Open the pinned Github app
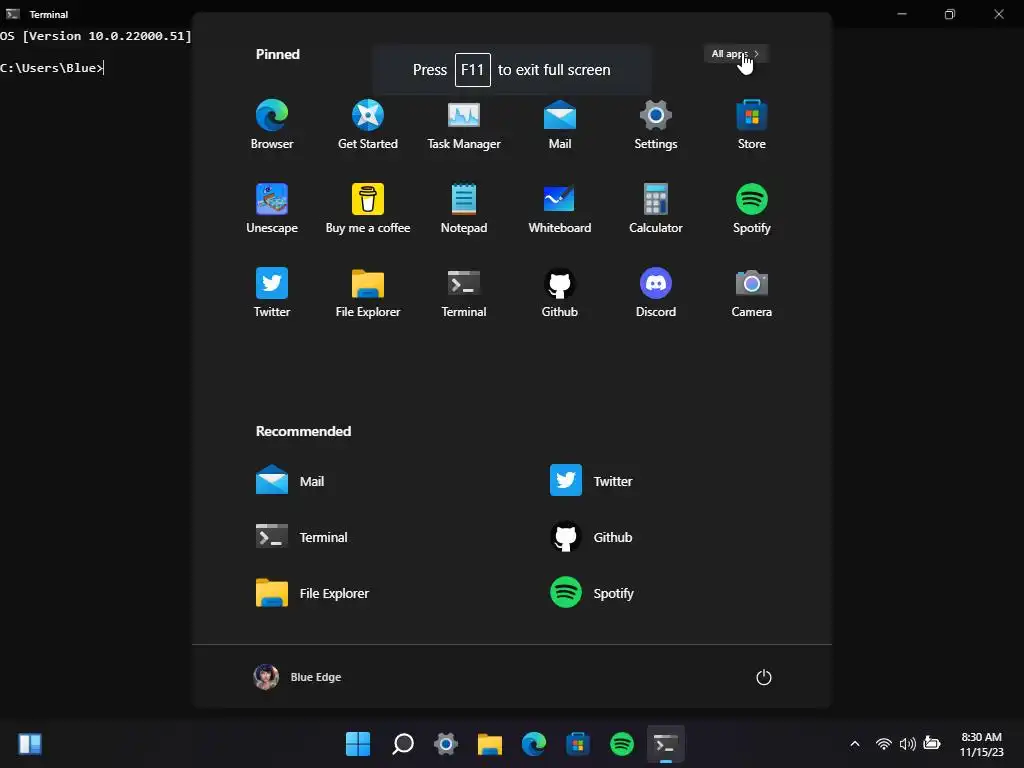Image resolution: width=1024 pixels, height=768 pixels. coord(560,293)
